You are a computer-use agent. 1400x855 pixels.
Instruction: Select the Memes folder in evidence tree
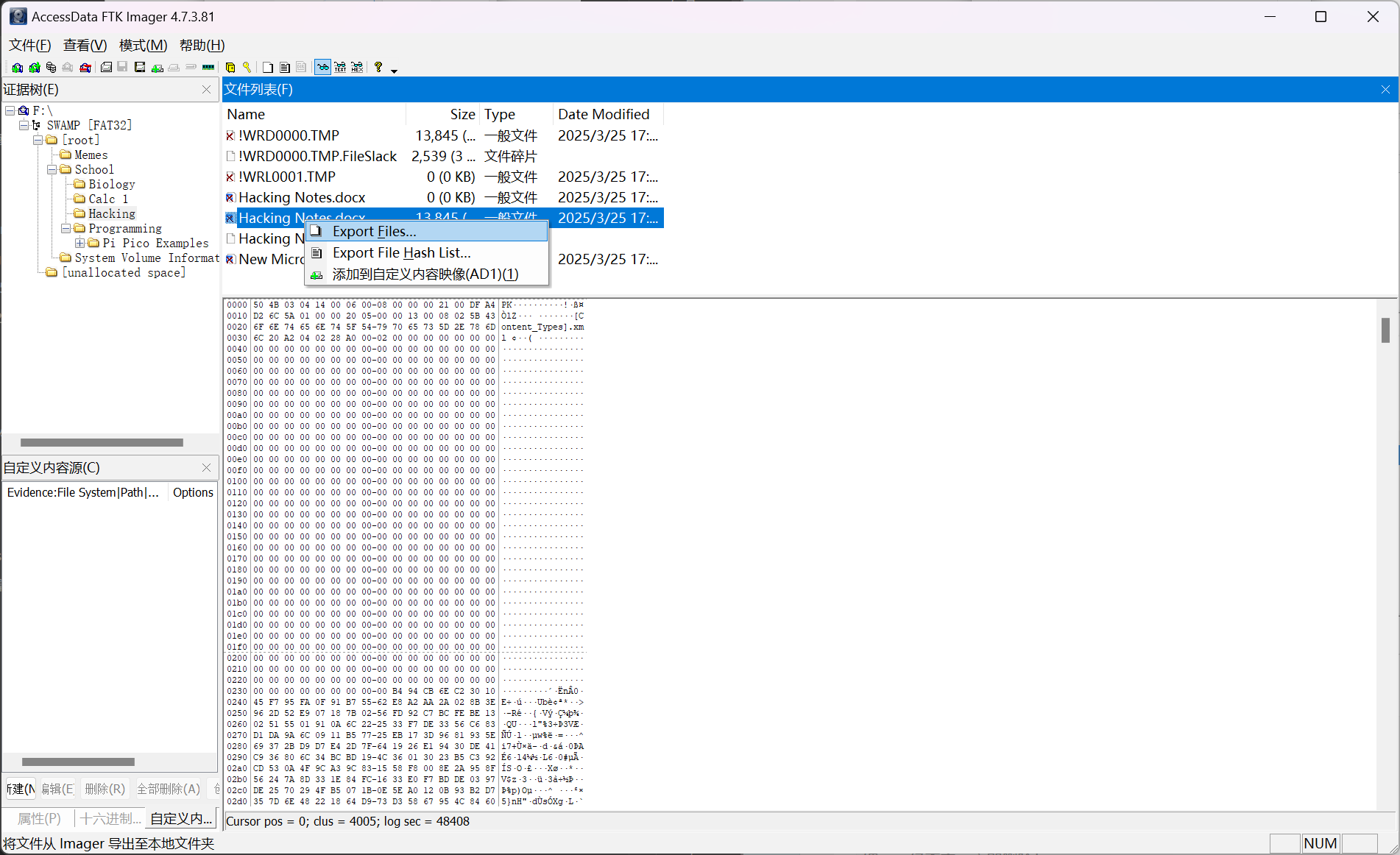[91, 155]
